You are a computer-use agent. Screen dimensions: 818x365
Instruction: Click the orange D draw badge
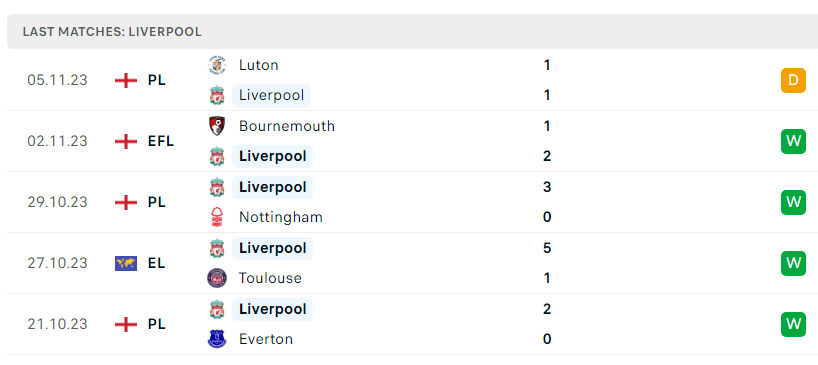793,80
